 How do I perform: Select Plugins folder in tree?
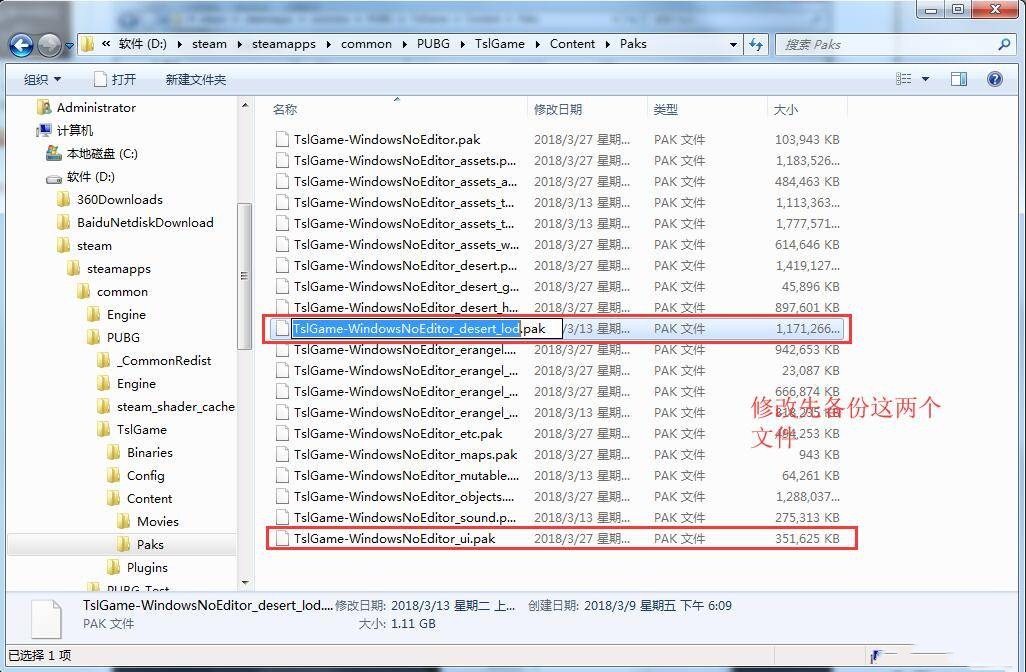(x=147, y=567)
